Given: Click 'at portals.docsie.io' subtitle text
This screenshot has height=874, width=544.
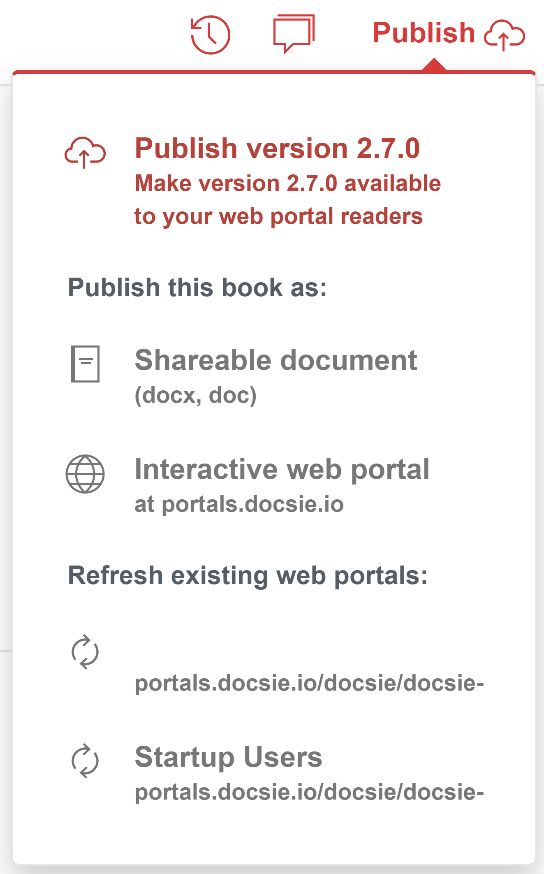Looking at the screenshot, I should [239, 504].
